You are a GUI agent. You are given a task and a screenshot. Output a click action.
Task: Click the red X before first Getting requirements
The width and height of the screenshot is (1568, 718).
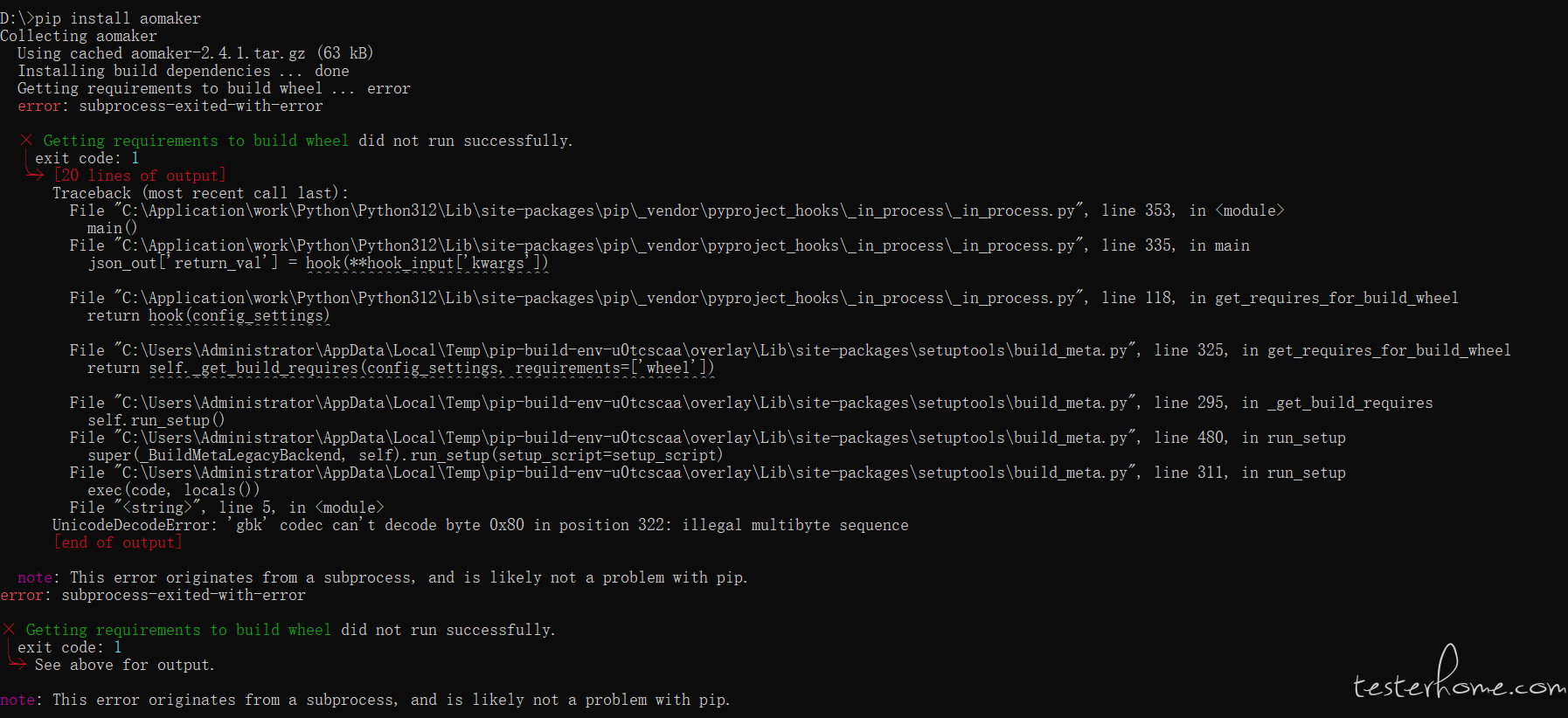click(26, 141)
